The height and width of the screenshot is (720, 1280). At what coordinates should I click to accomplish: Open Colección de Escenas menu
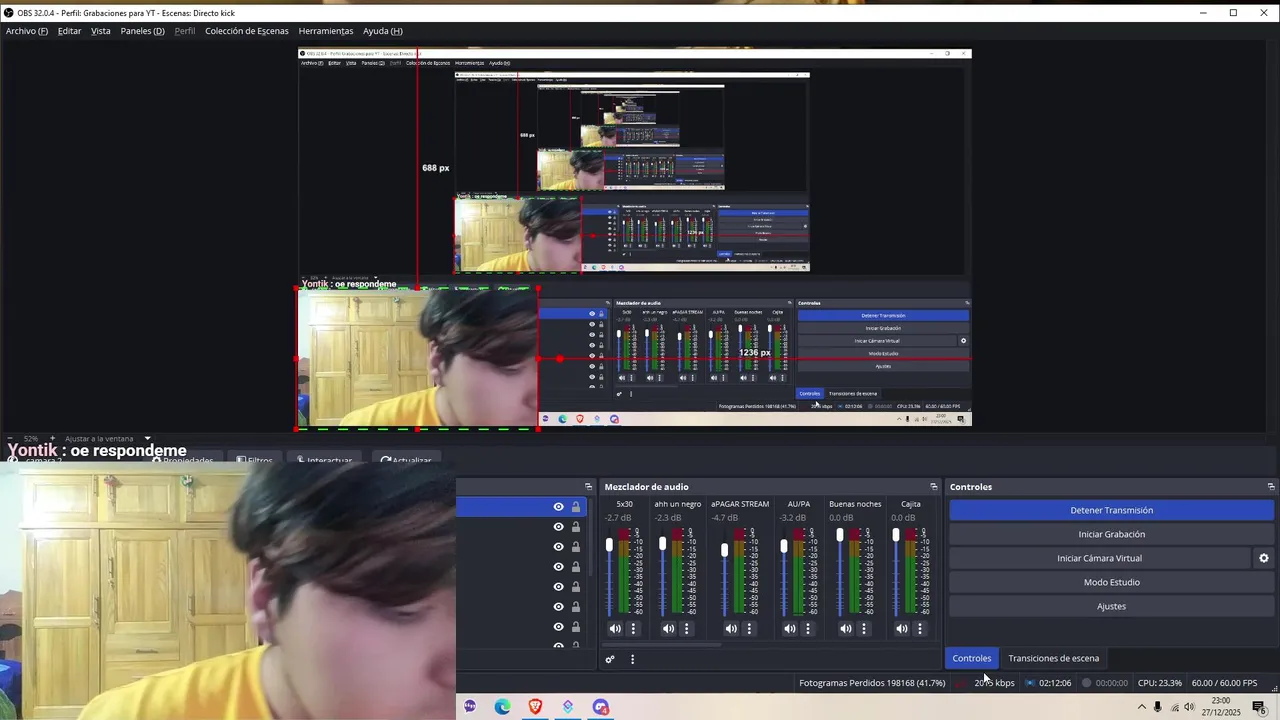click(x=247, y=31)
